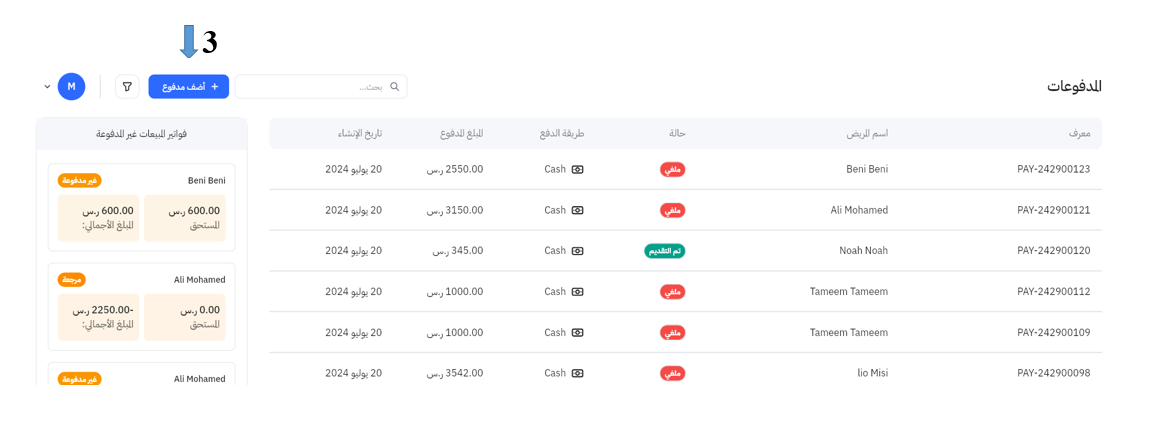The width and height of the screenshot is (1157, 439).
Task: Expand the user menu chevron
Action: click(x=47, y=87)
